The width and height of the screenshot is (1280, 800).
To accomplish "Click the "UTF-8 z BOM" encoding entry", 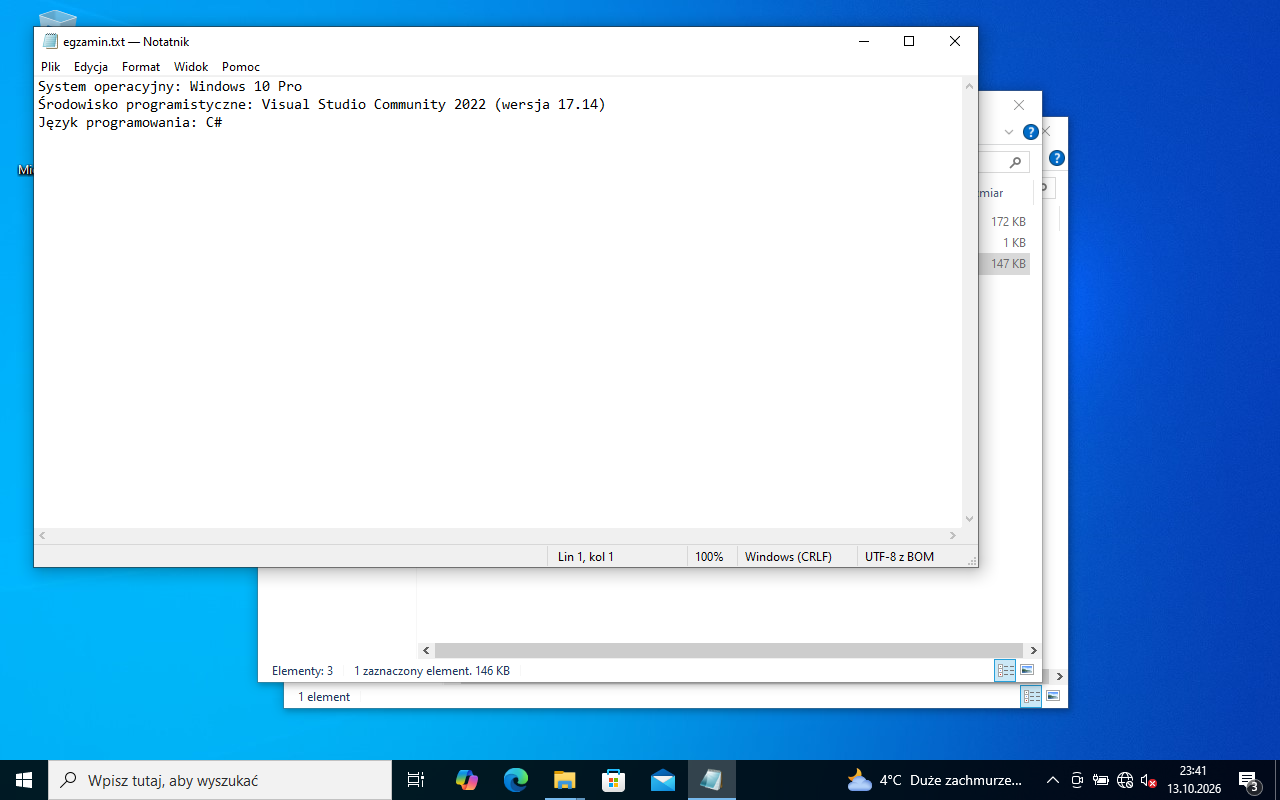I will pyautogui.click(x=899, y=557).
